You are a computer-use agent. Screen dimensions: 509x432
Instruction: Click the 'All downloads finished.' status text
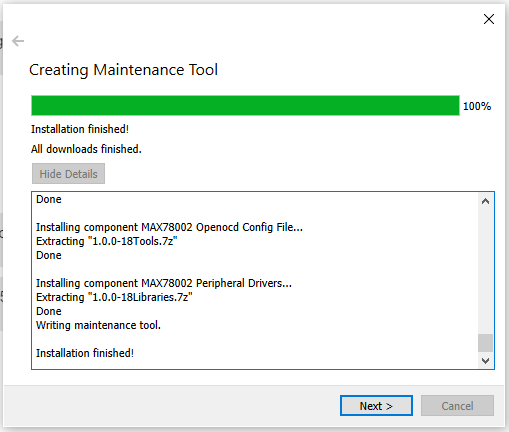86,149
